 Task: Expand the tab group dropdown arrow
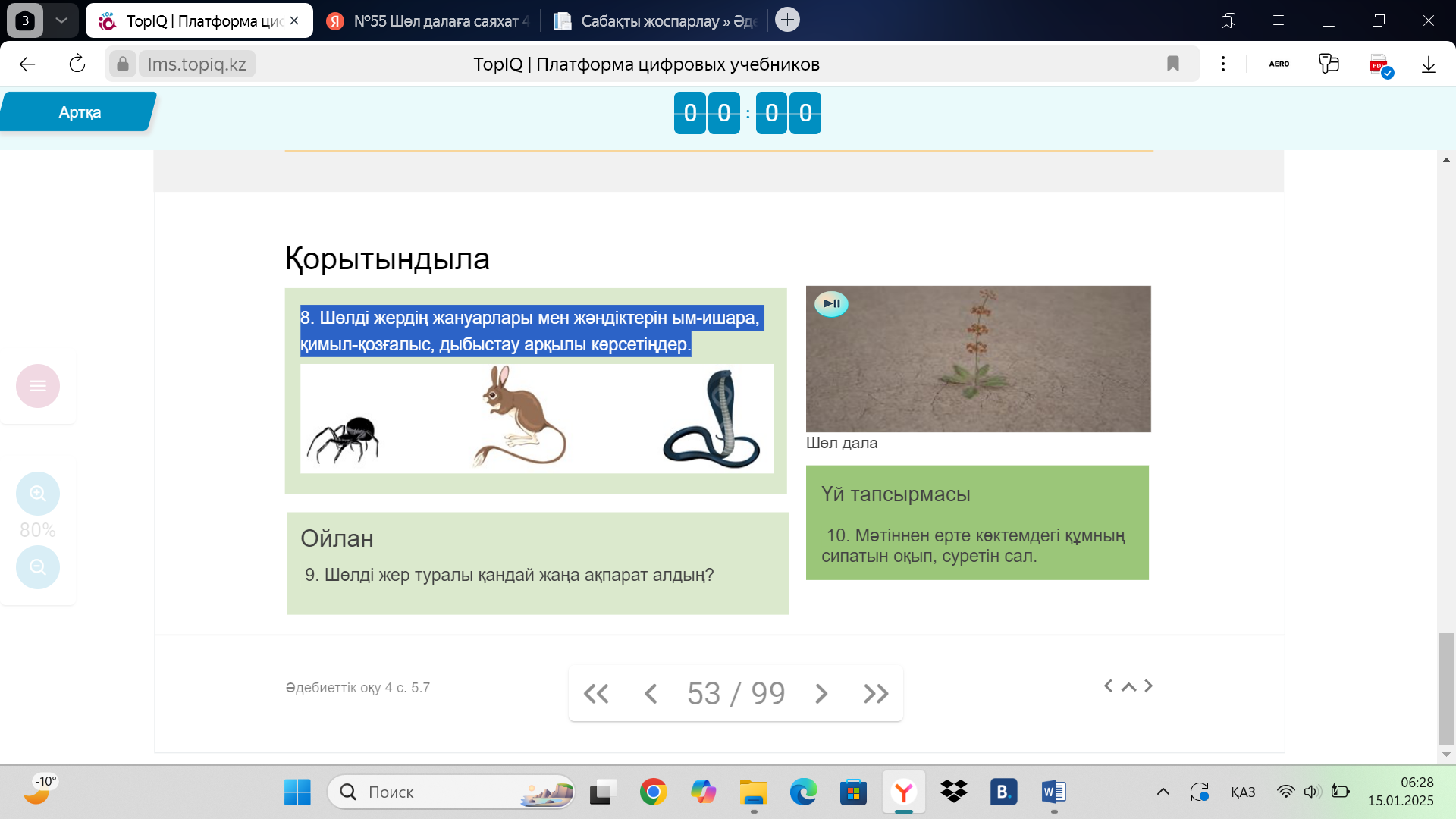pos(61,20)
